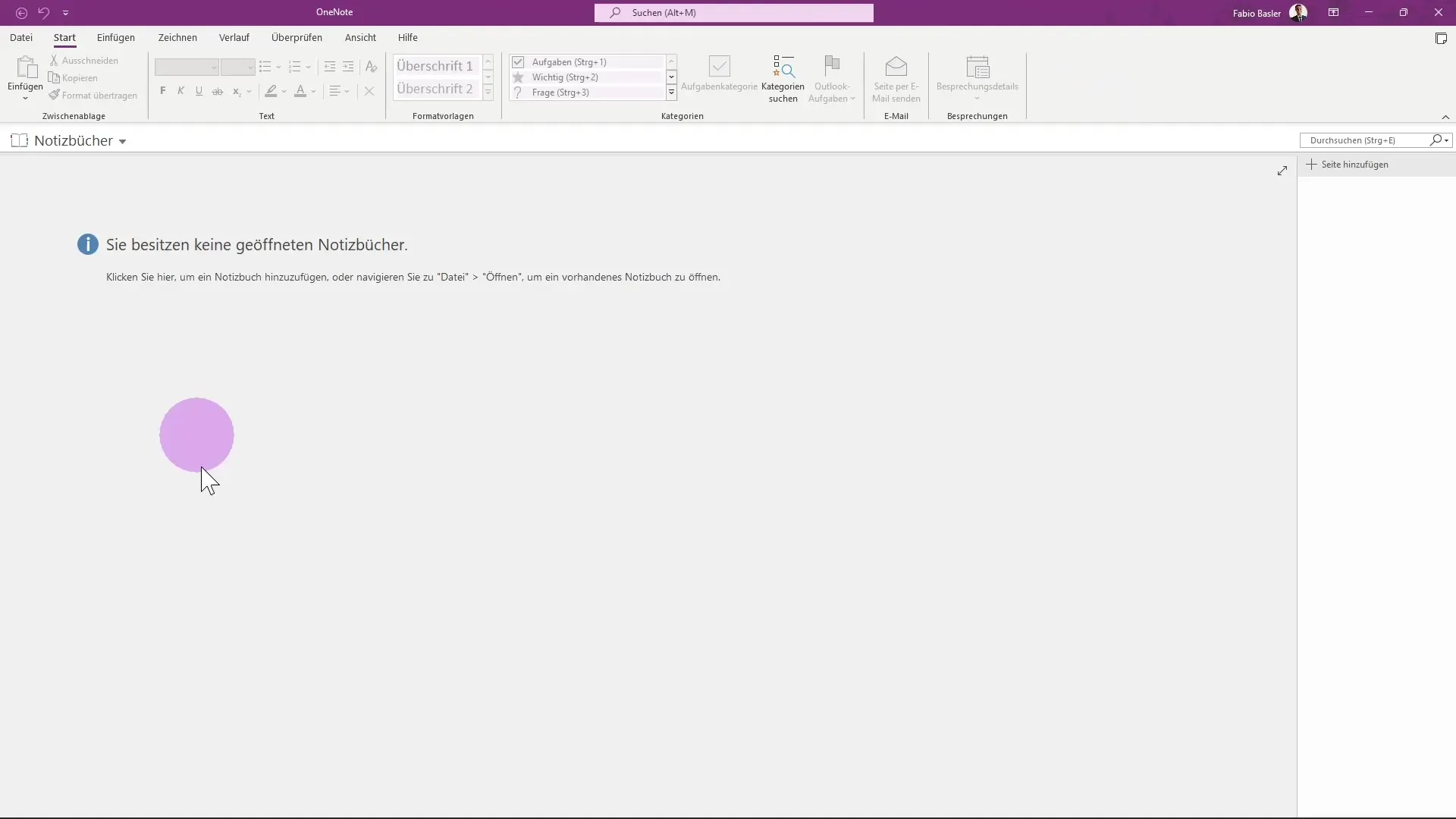Toggle strikethrough formatting
1456x819 pixels.
click(x=218, y=91)
